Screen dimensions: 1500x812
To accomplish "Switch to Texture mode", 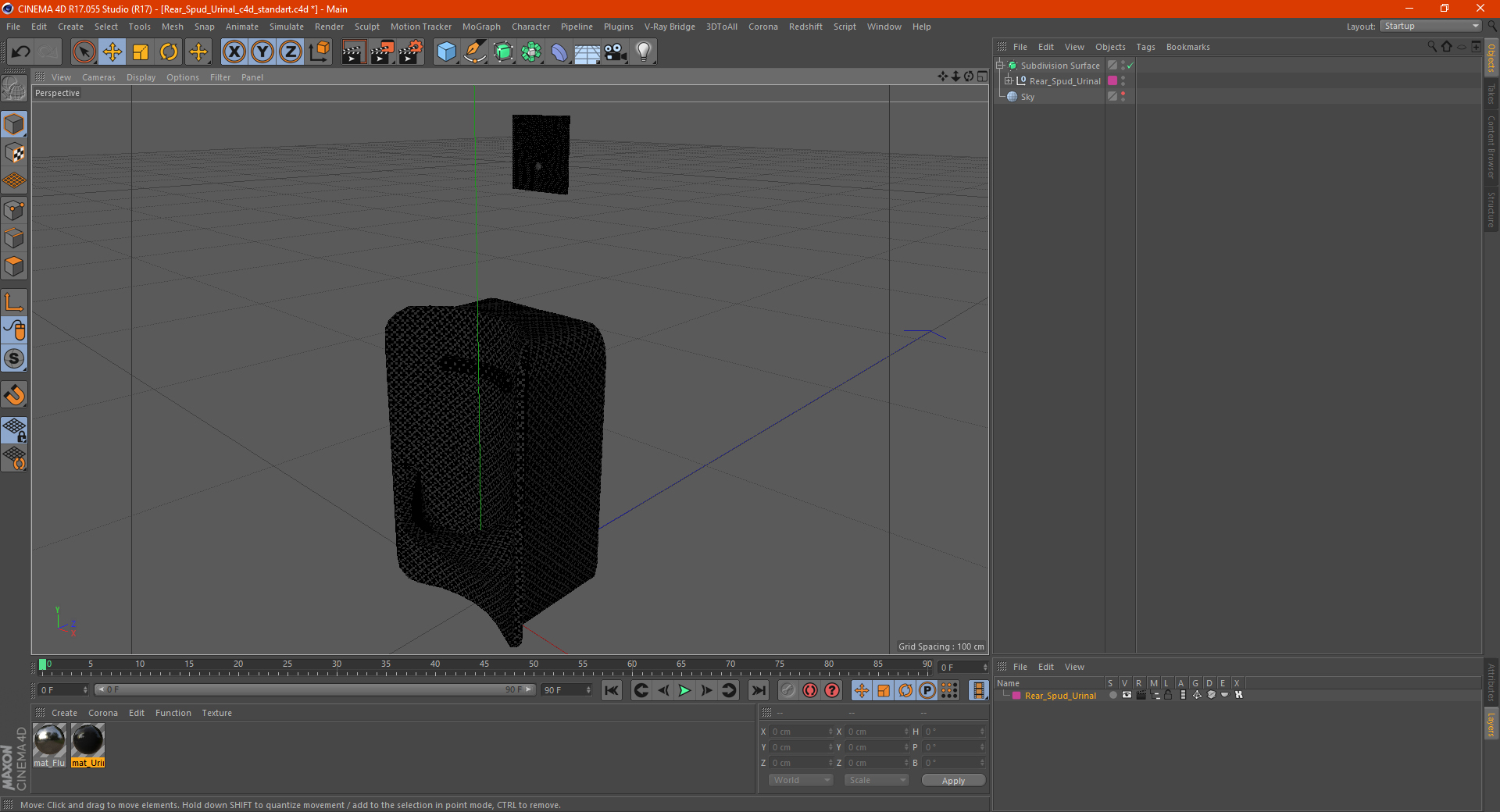I will 14,153.
